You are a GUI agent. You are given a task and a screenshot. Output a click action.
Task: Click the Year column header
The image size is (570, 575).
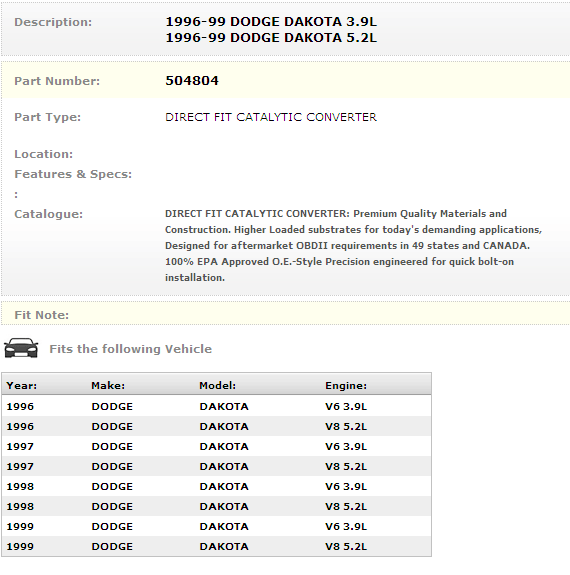(22, 385)
